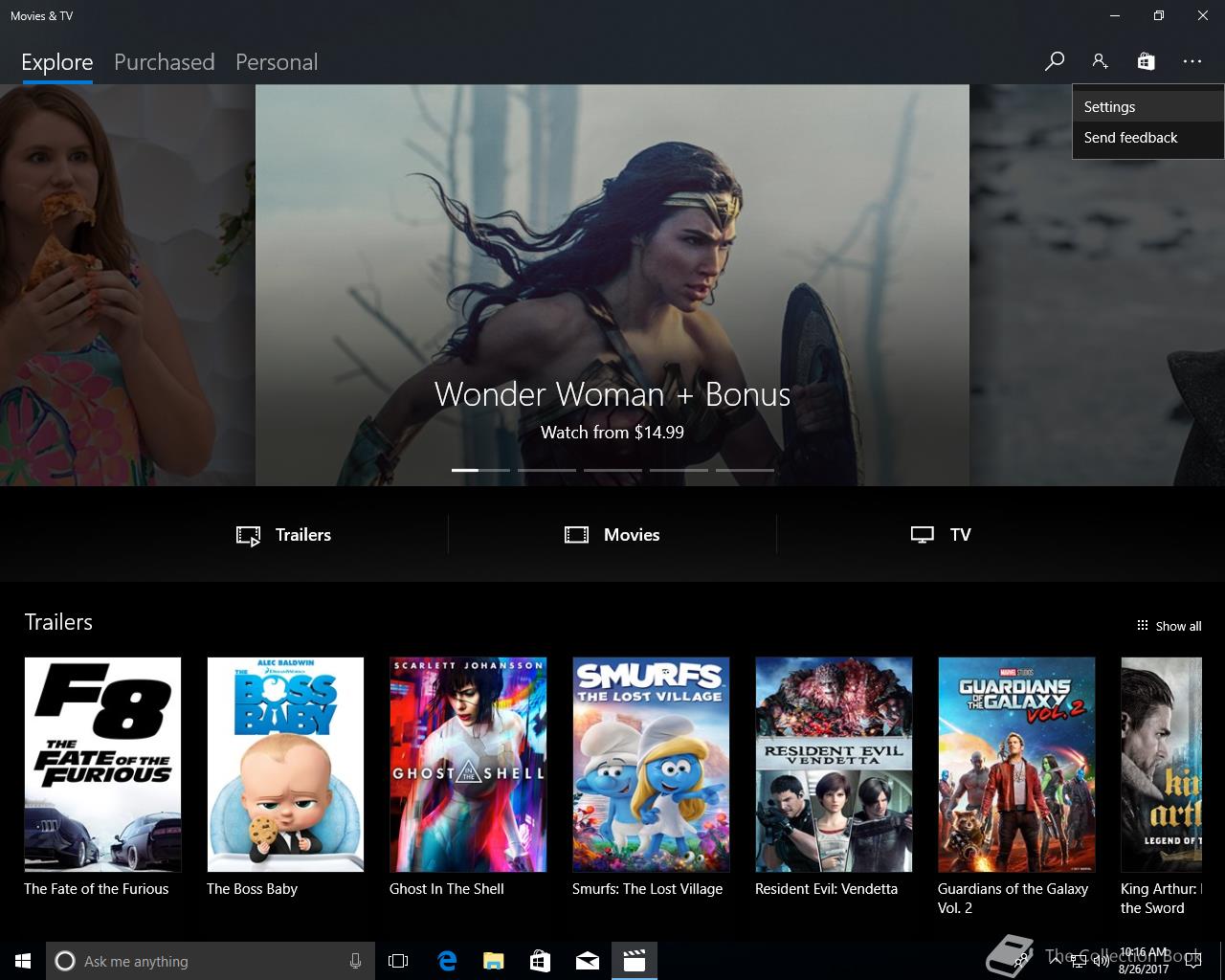Select the second carousel page indicator
This screenshot has width=1225, height=980.
546,470
